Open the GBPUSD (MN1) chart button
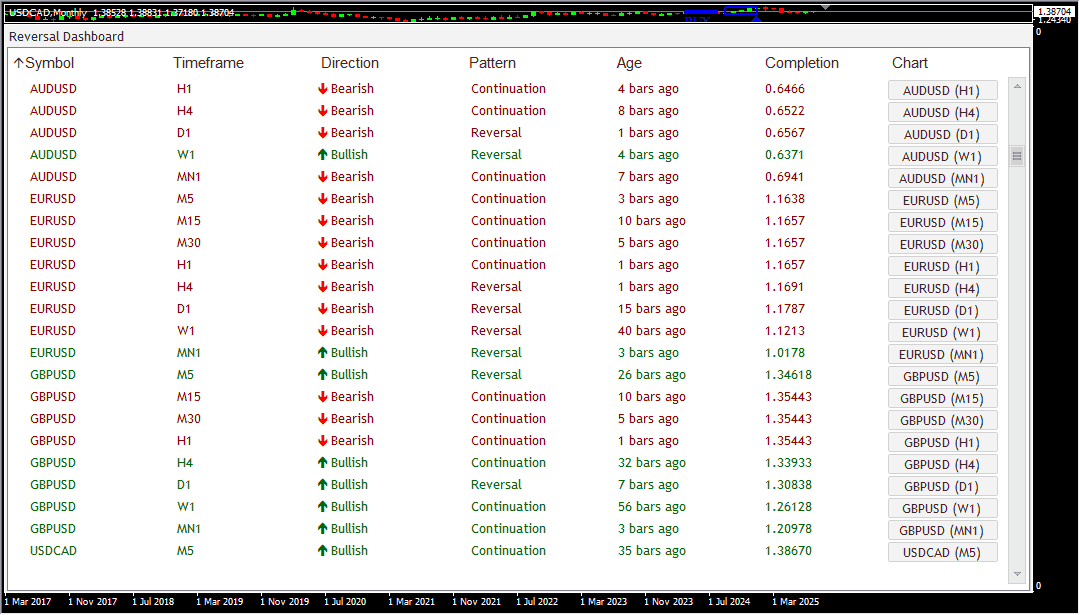This screenshot has width=1080, height=615. pos(942,531)
